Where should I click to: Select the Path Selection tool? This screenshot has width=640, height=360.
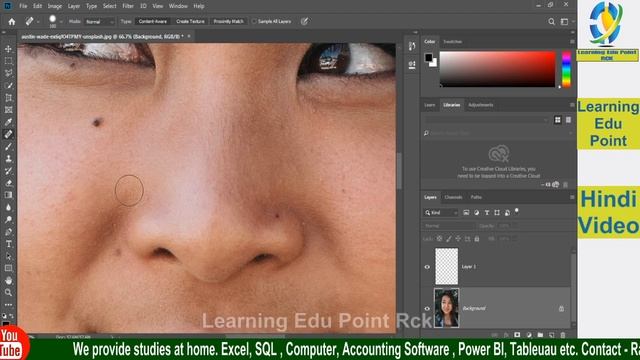point(8,256)
